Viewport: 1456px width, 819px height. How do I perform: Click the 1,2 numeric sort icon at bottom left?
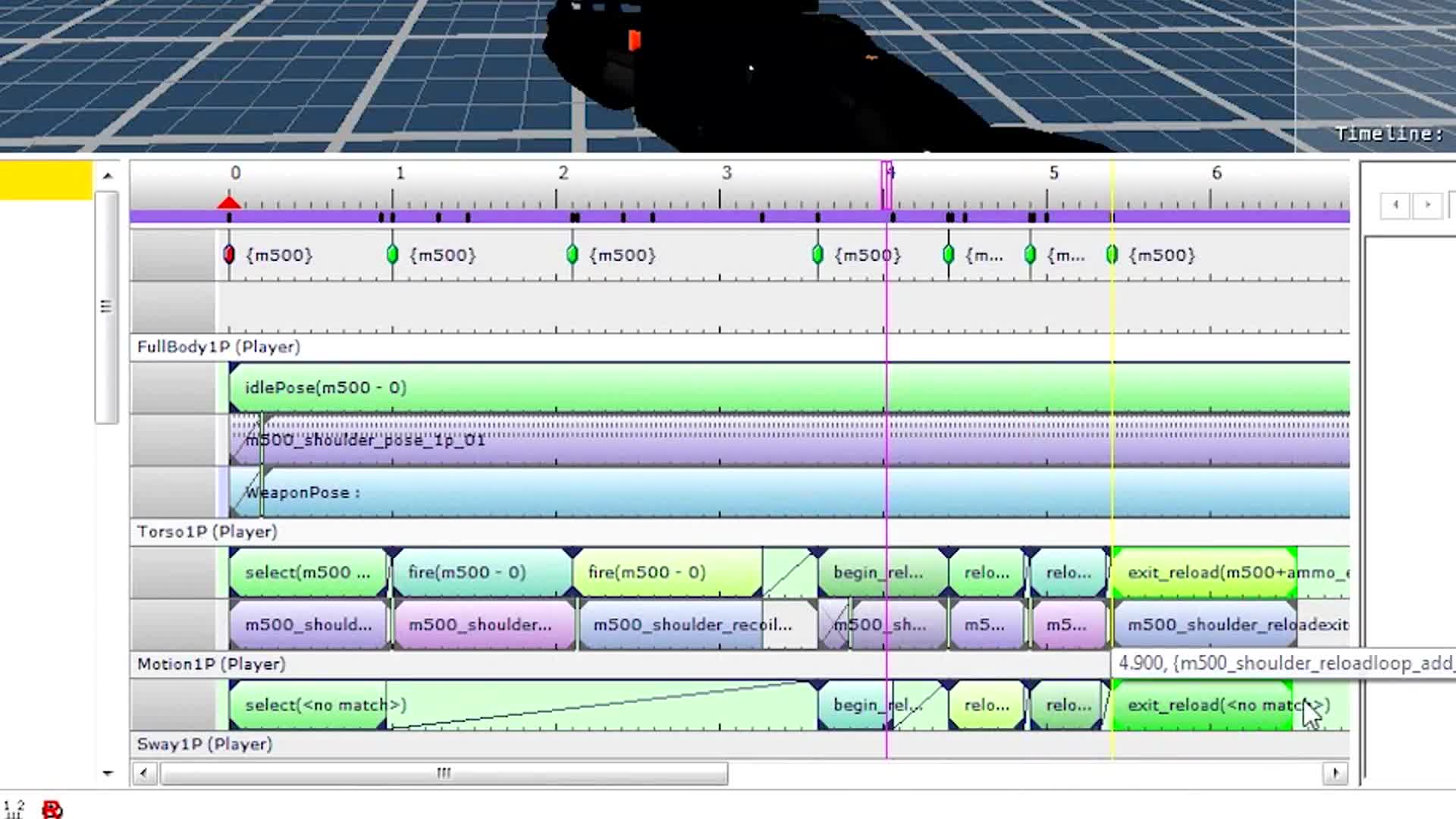tap(14, 808)
